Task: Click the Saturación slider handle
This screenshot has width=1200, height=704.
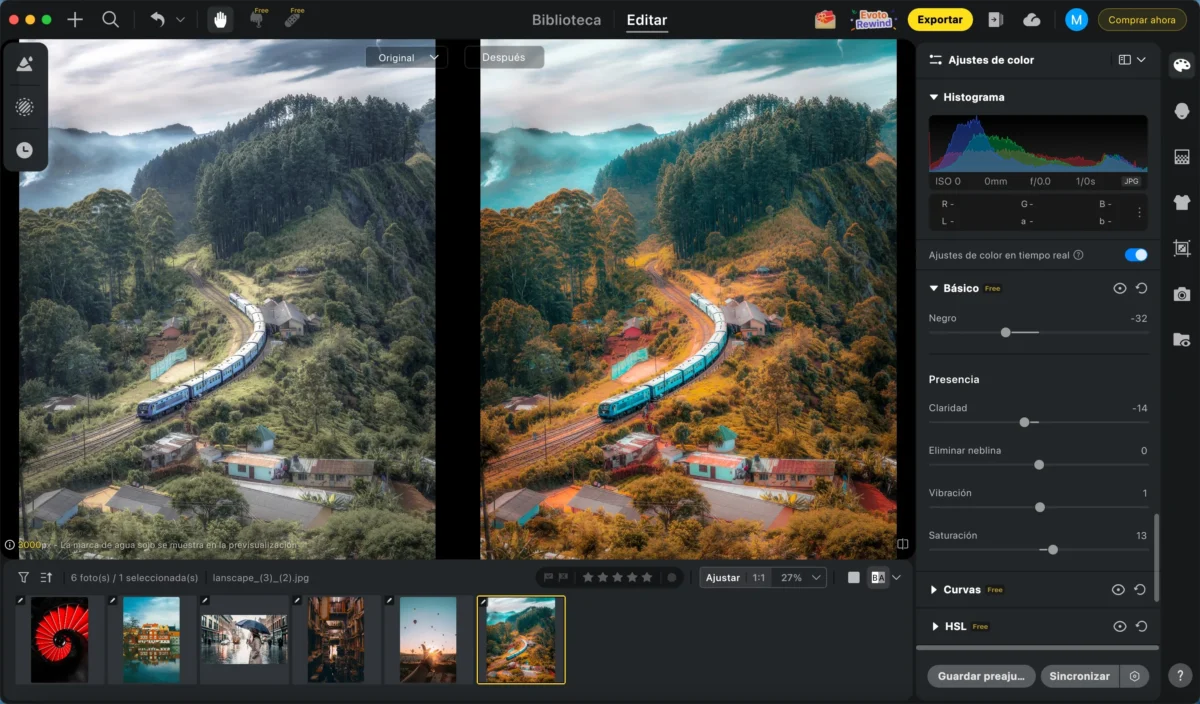Action: [x=1052, y=550]
